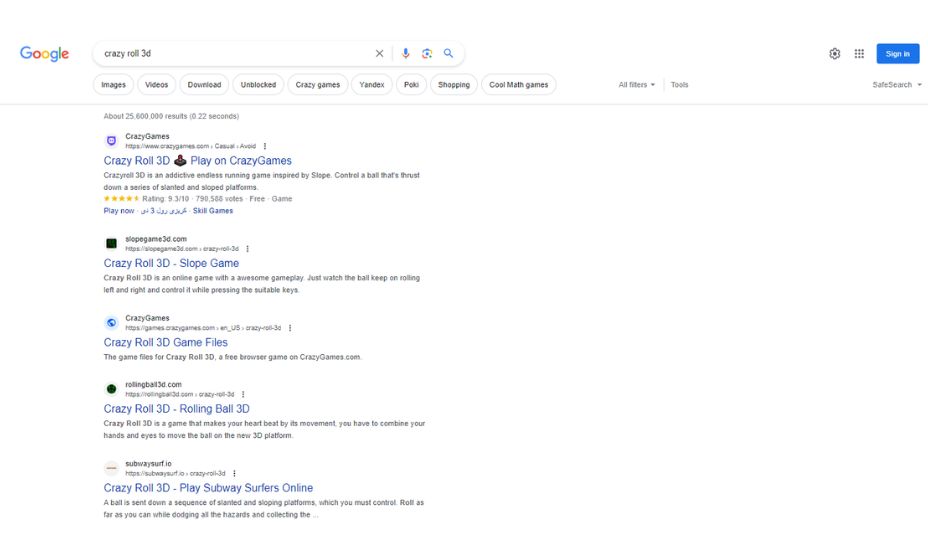This screenshot has width=928, height=557.
Task: Click globe favicon of games.crazygames.com result
Action: (111, 323)
